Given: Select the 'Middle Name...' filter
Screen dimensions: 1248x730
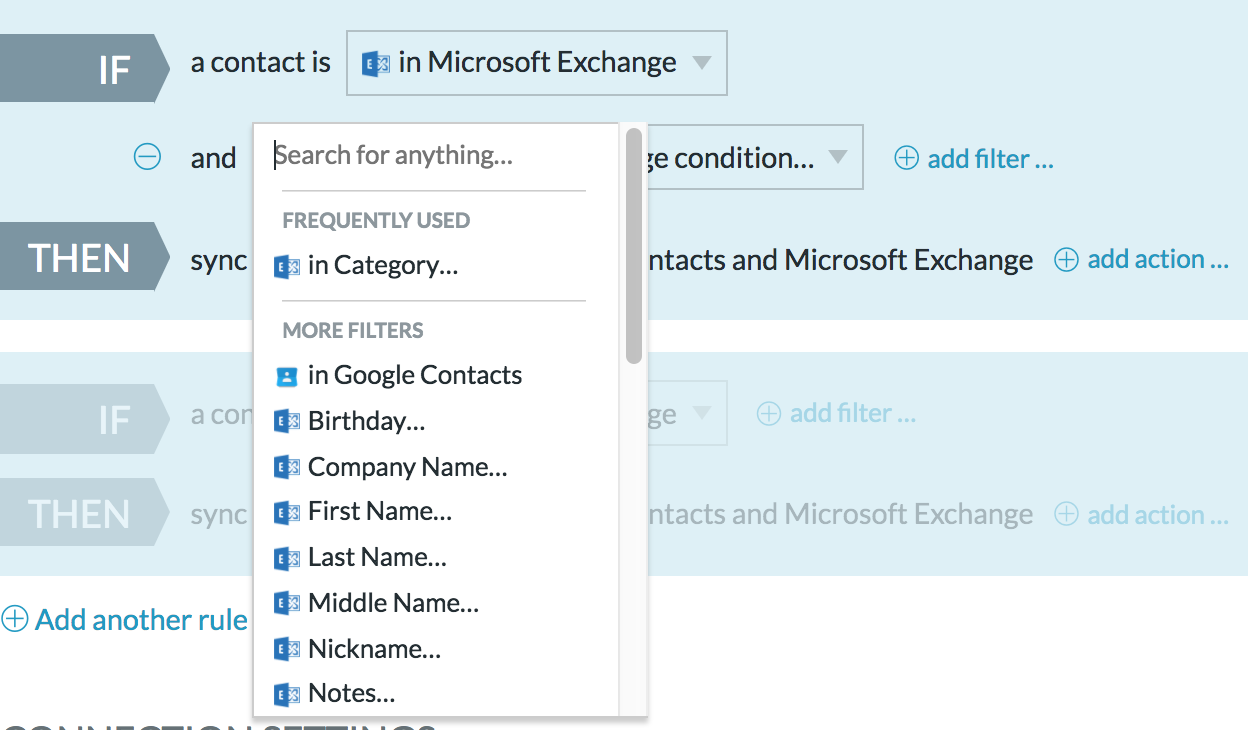Looking at the screenshot, I should pos(394,603).
